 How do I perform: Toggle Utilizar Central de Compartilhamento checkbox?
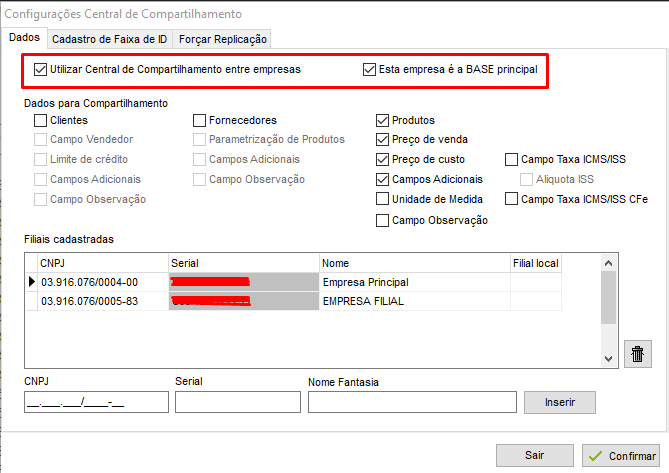pos(41,70)
